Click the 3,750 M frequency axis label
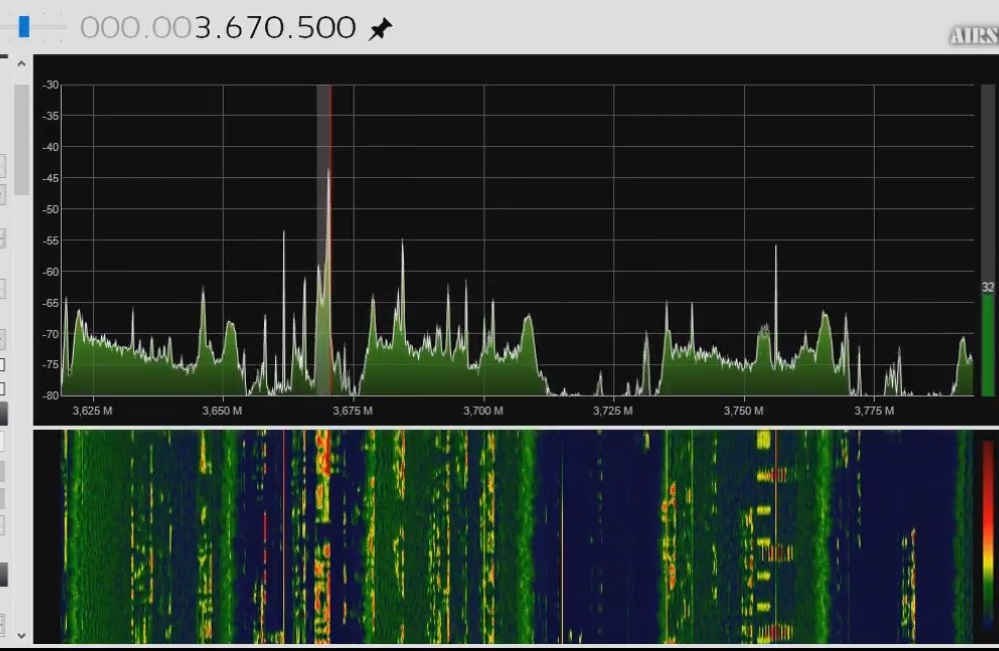The height and width of the screenshot is (651, 999). (744, 411)
